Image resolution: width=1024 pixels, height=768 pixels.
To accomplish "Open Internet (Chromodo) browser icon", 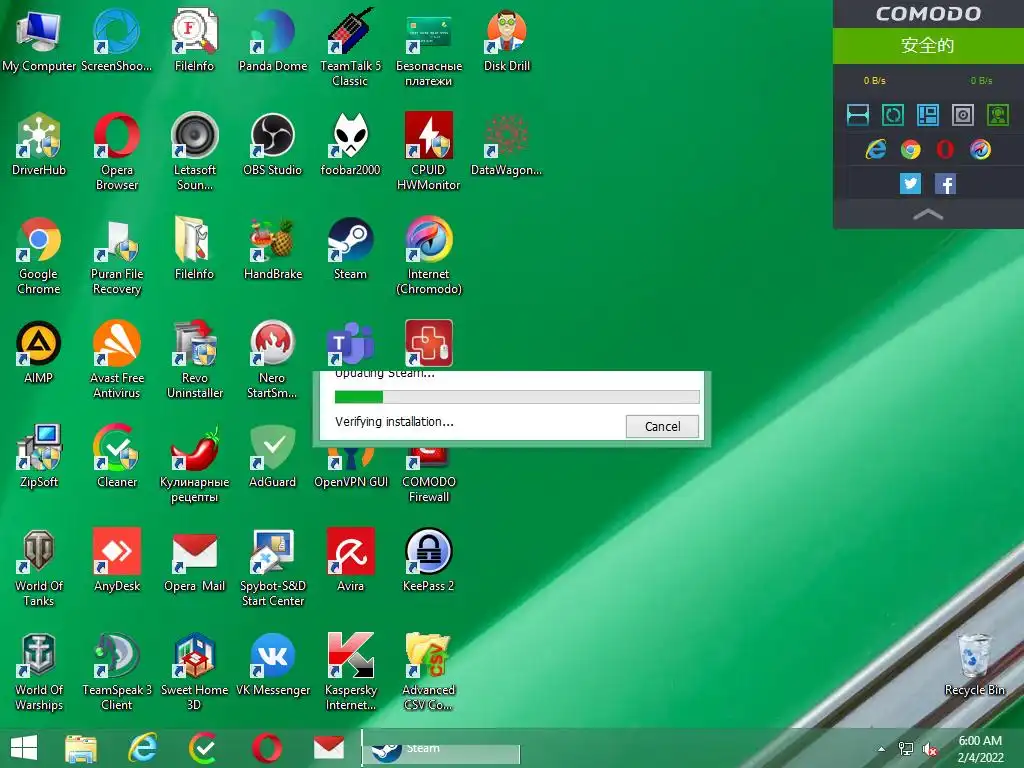I will click(x=428, y=255).
